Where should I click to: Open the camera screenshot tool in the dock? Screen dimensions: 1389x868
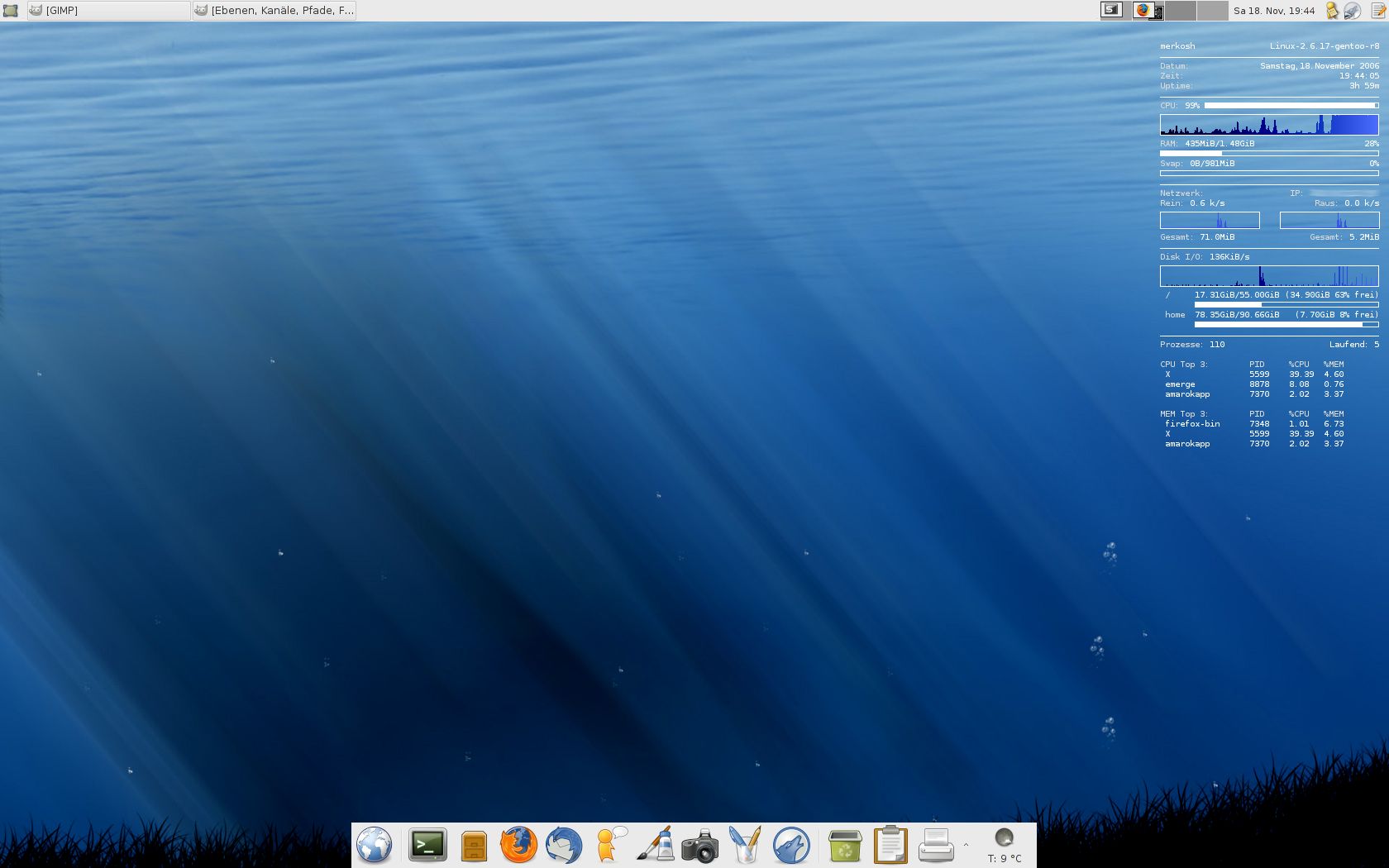(699, 847)
